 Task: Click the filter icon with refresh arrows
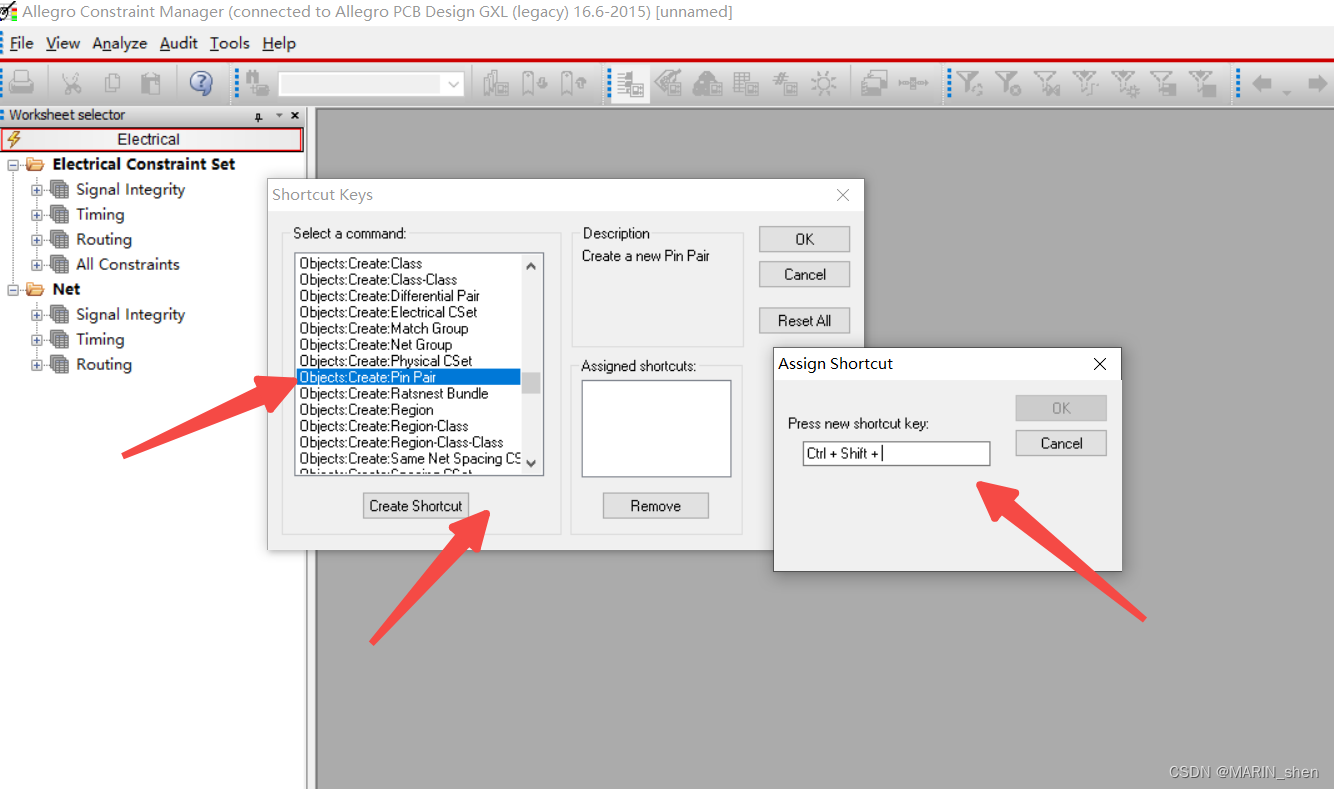coord(969,83)
